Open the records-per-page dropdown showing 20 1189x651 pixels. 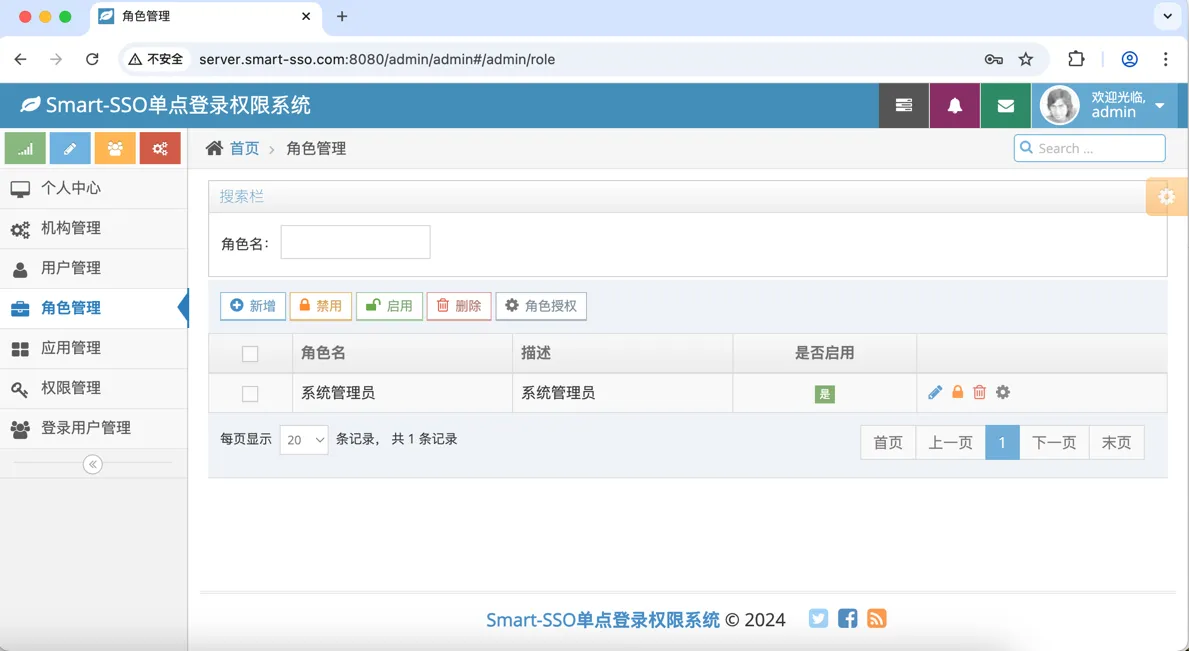303,439
